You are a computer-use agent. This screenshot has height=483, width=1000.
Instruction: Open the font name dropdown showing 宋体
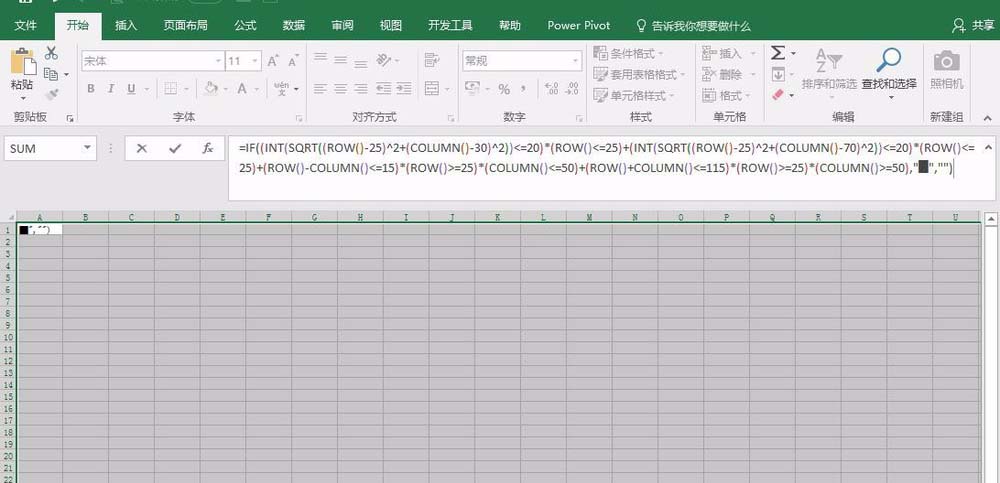(217, 61)
